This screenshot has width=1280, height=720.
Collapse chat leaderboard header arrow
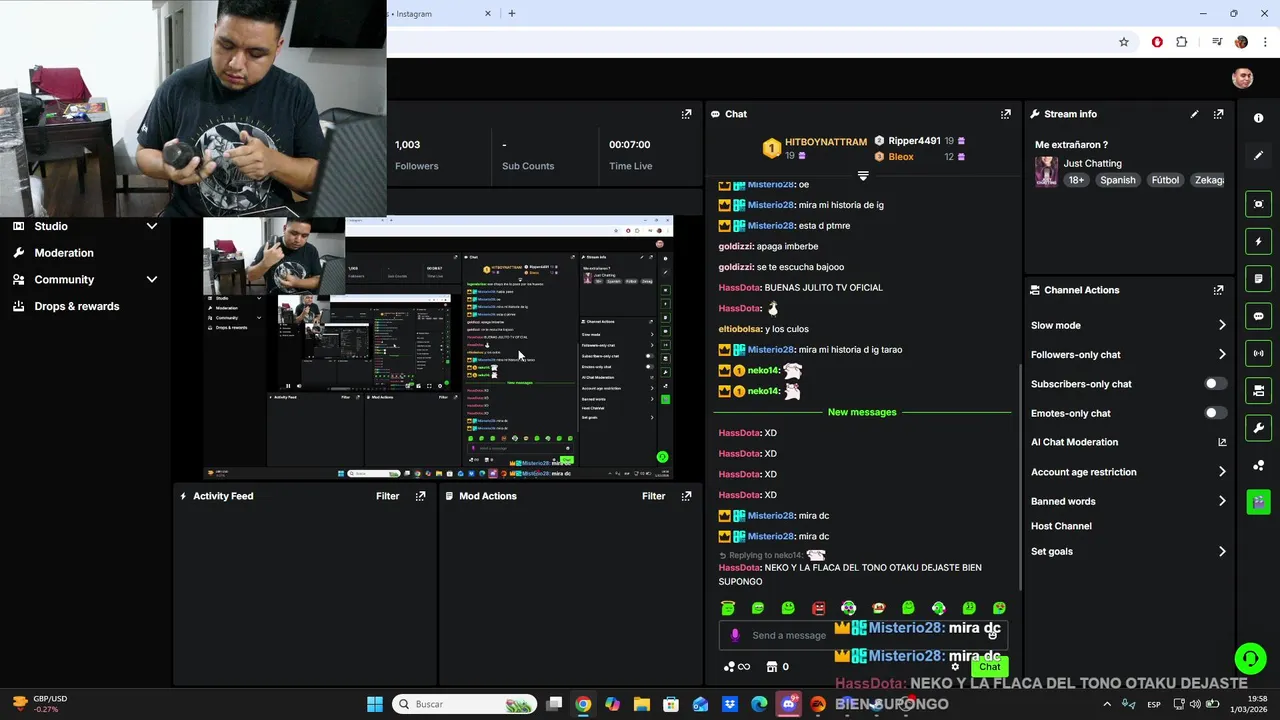click(x=863, y=175)
